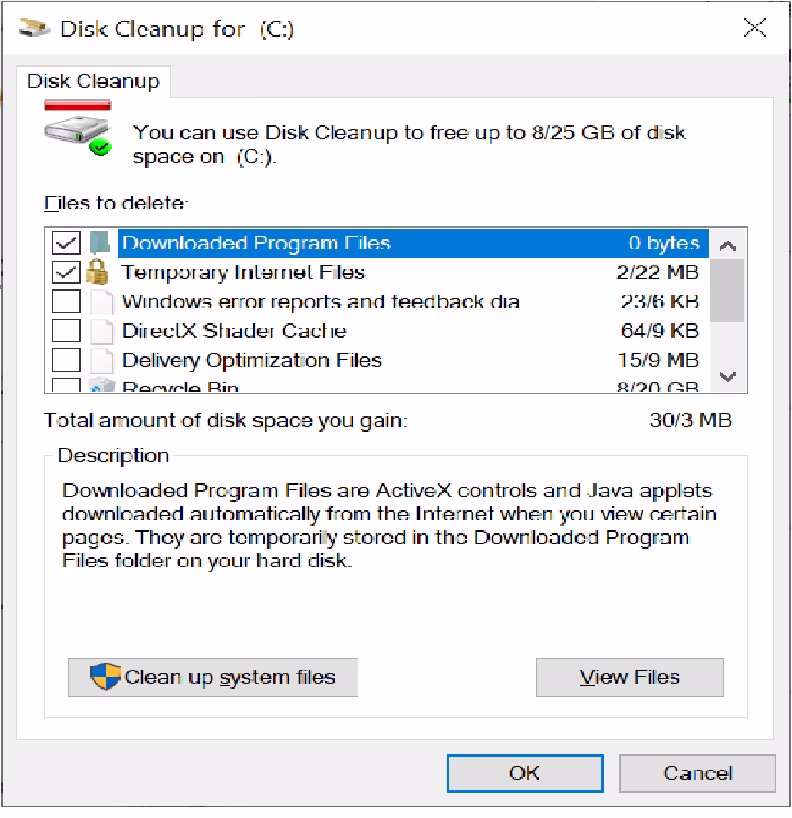Close the Disk Cleanup dialog window
792x818 pixels.
point(754,28)
